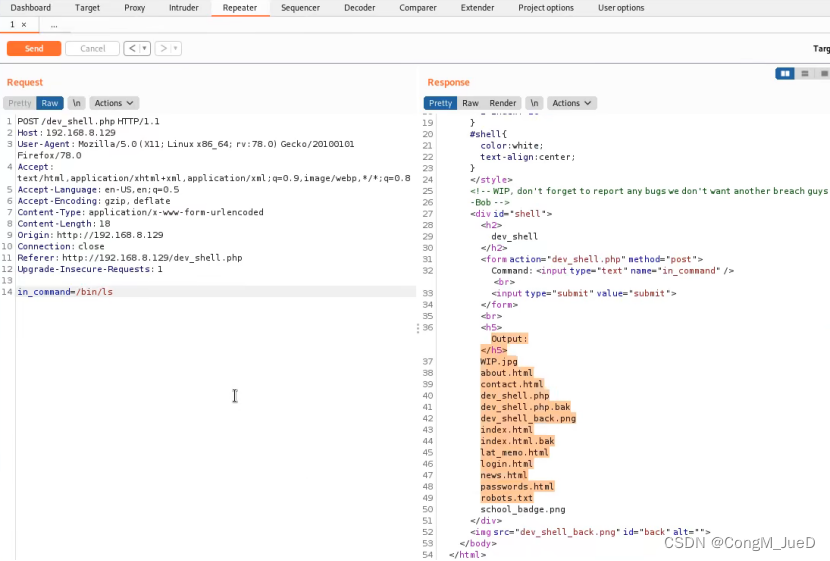Screen dimensions: 830x561
Task: Click the in_command=/bin/ls request body line
Action: point(65,292)
